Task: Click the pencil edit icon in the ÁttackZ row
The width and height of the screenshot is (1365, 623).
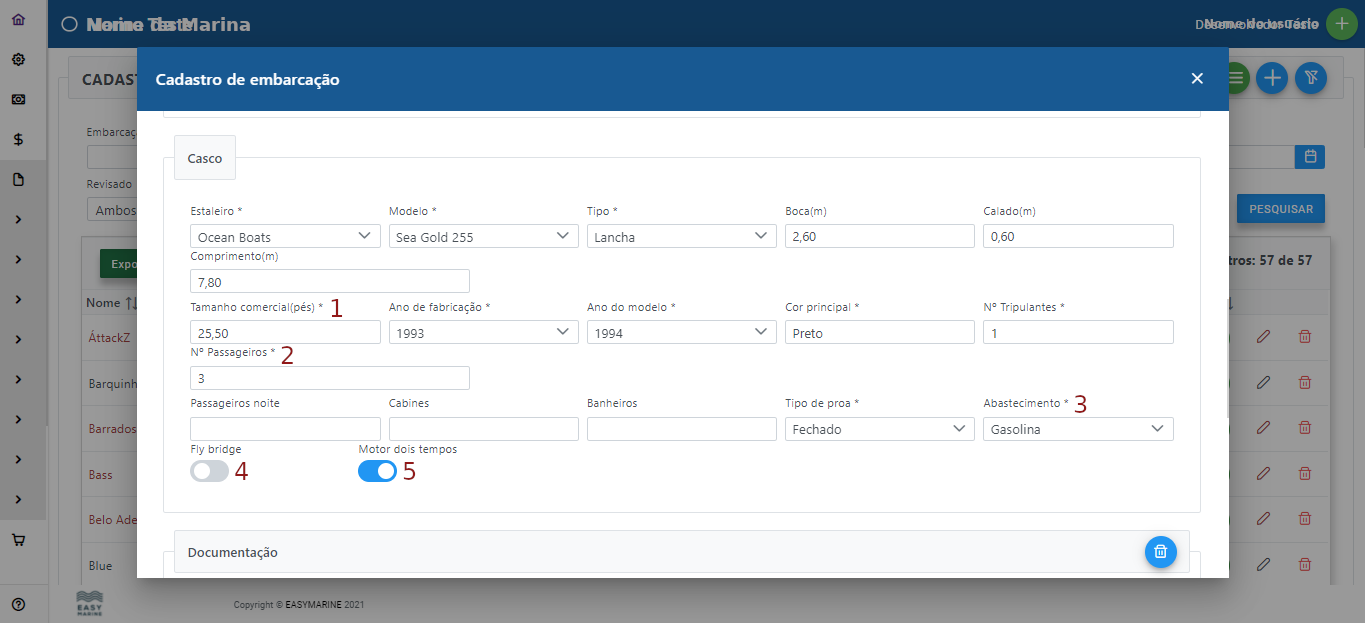Action: 1263,337
